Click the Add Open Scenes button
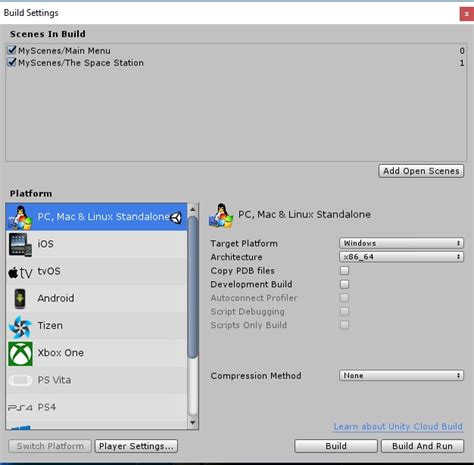Screen dimensions: 474x465 [x=421, y=171]
